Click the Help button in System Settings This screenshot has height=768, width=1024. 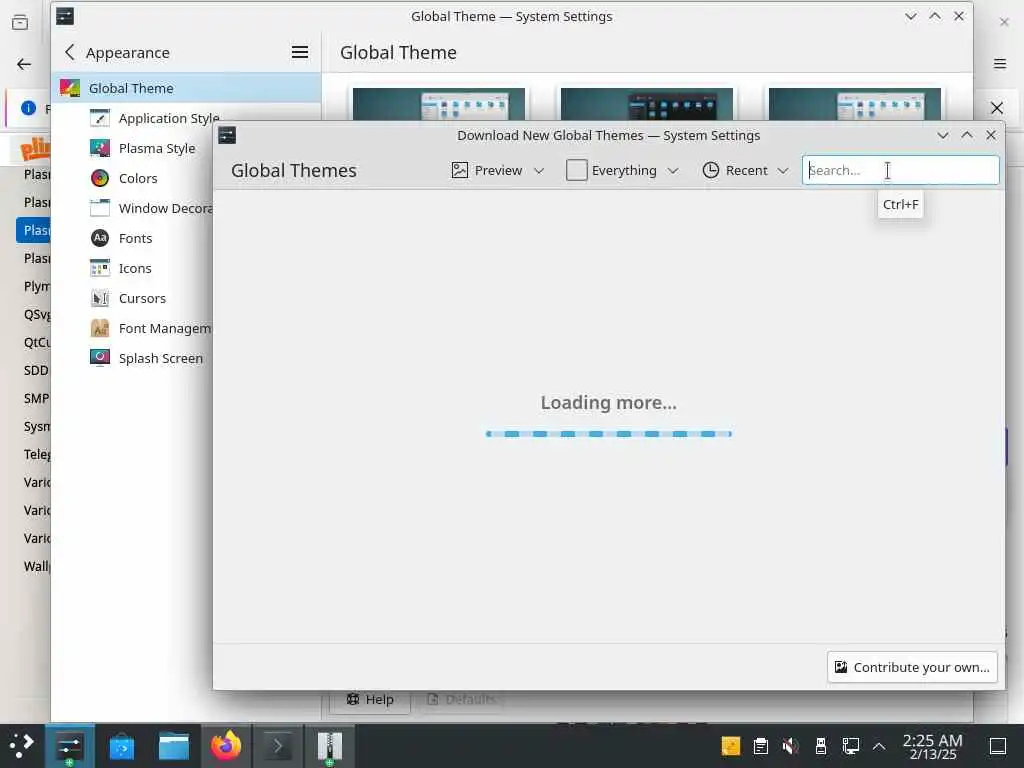click(x=370, y=699)
